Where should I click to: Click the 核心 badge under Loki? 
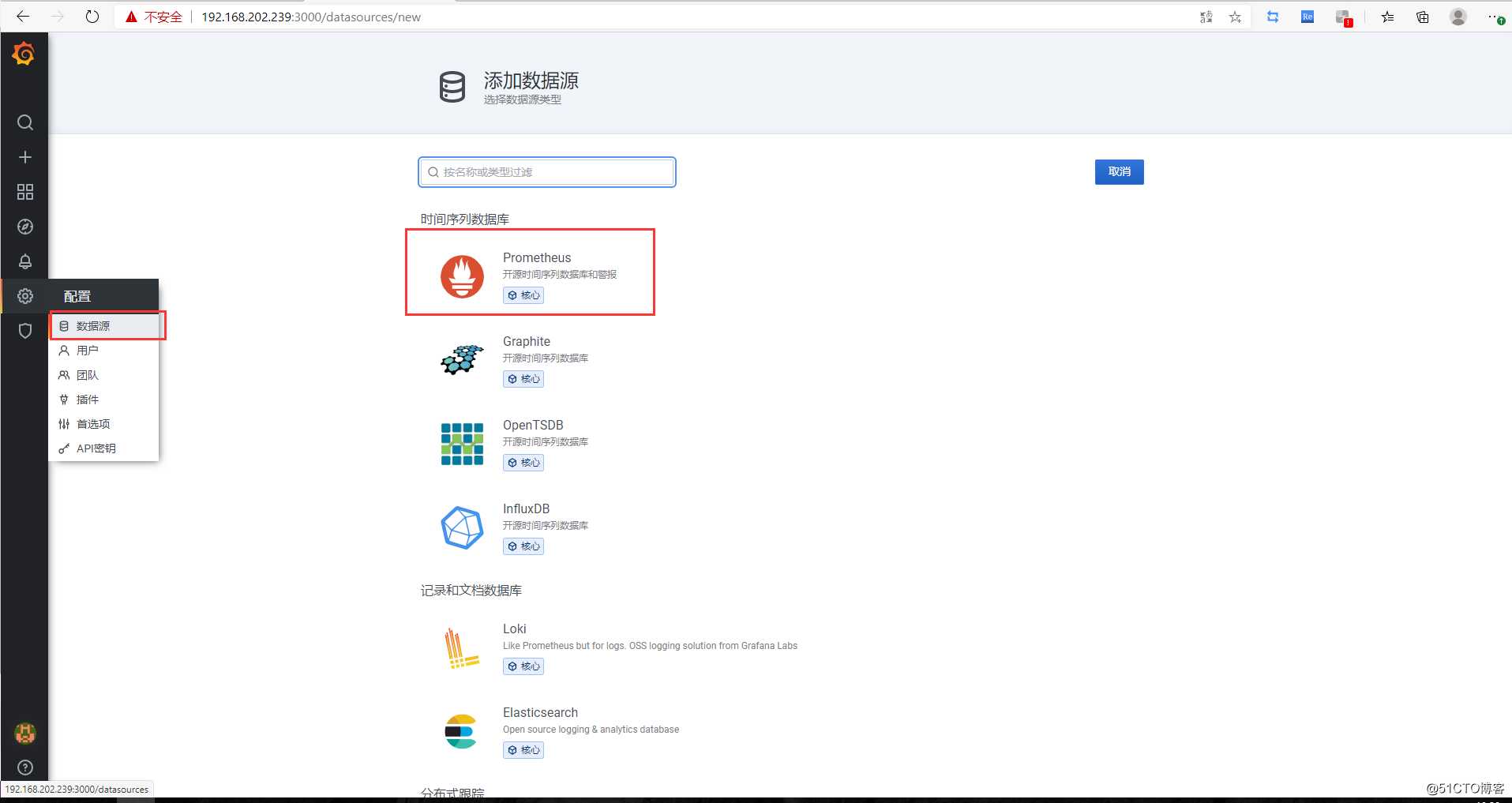click(x=523, y=666)
